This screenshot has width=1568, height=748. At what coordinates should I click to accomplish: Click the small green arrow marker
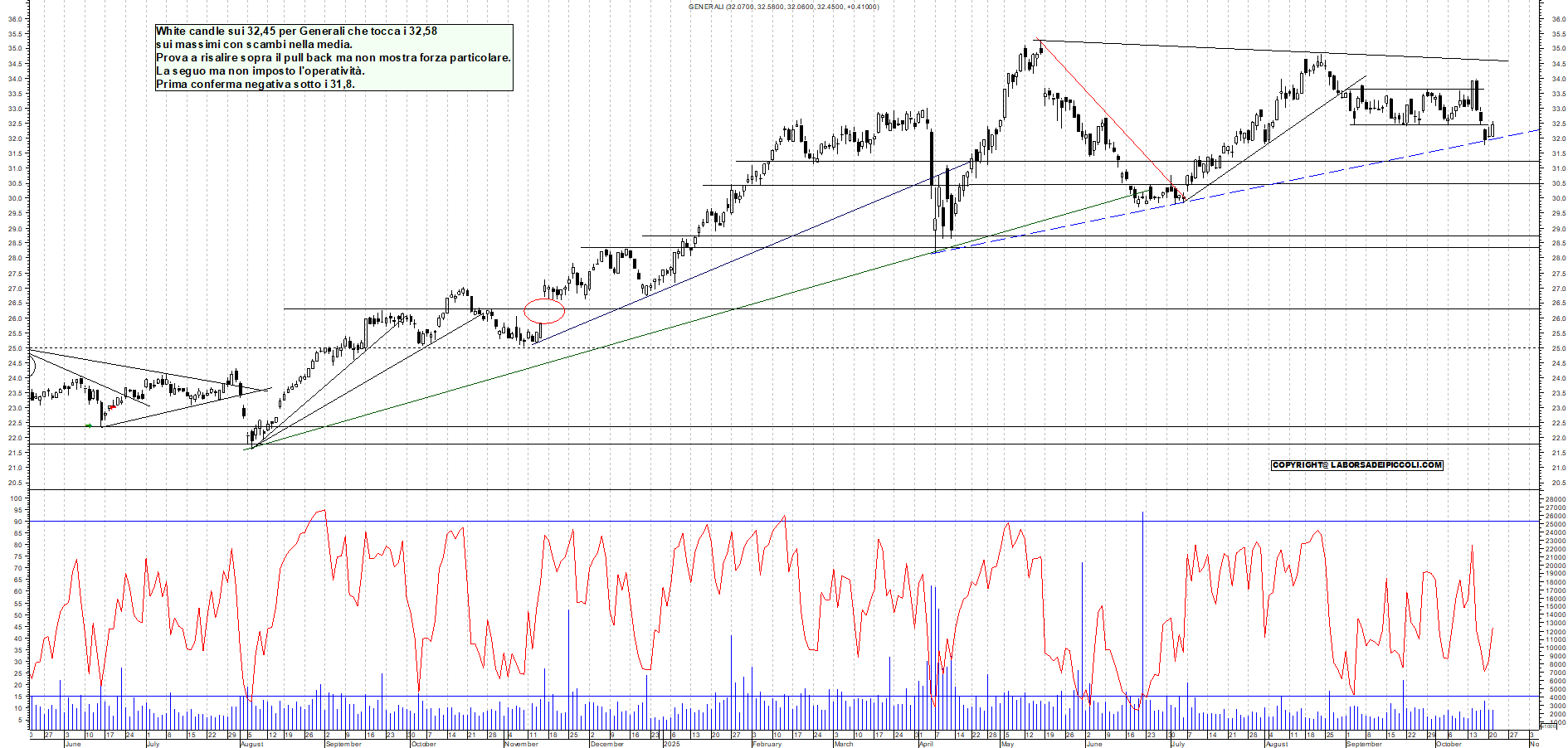coord(89,425)
